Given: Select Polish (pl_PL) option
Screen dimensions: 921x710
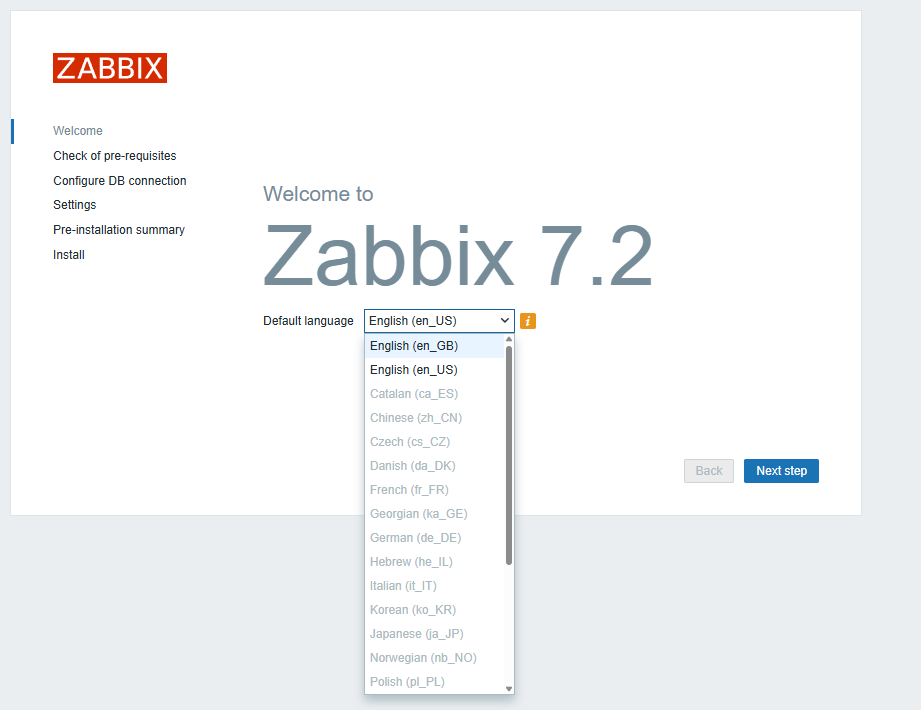Looking at the screenshot, I should 435,682.
